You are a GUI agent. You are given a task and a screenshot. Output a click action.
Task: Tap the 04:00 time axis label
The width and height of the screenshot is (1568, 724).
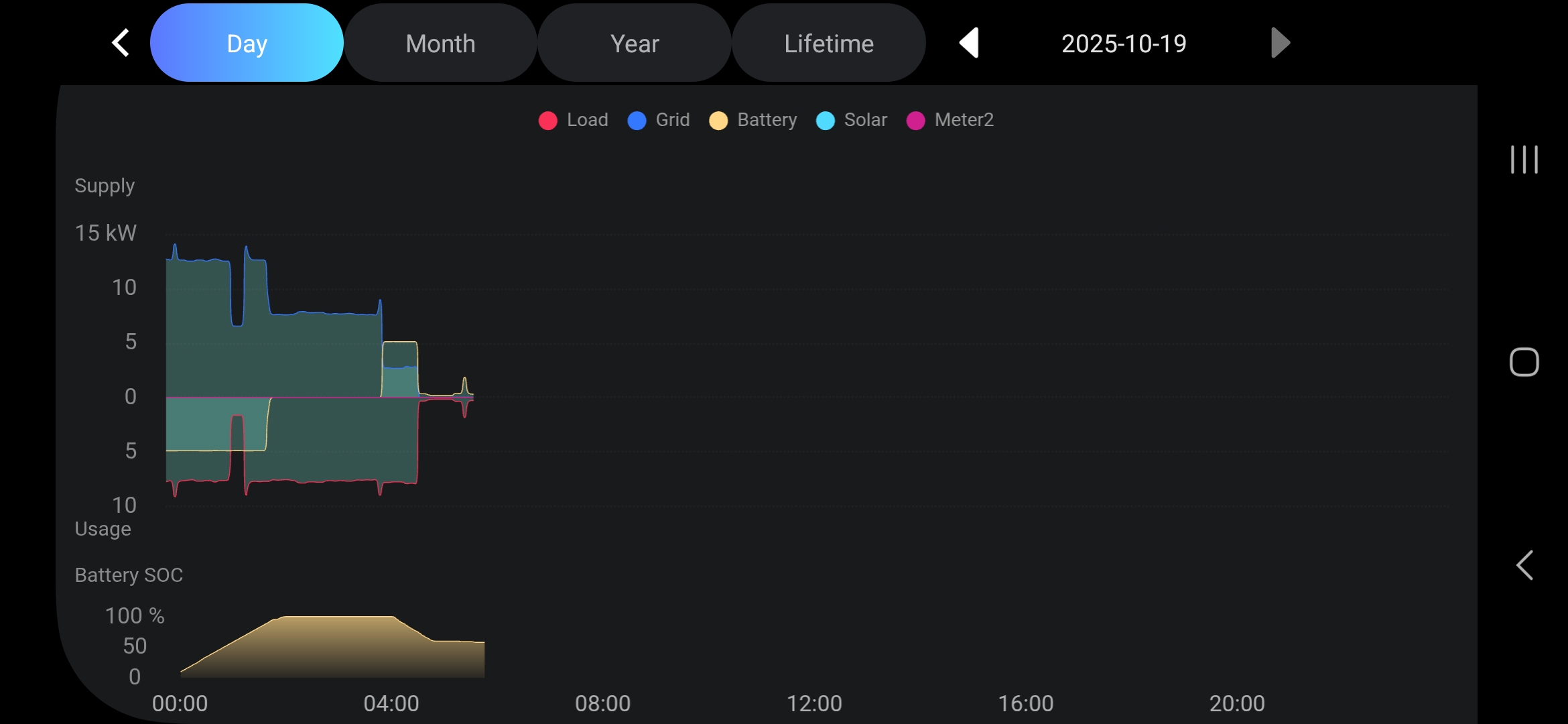pos(391,703)
